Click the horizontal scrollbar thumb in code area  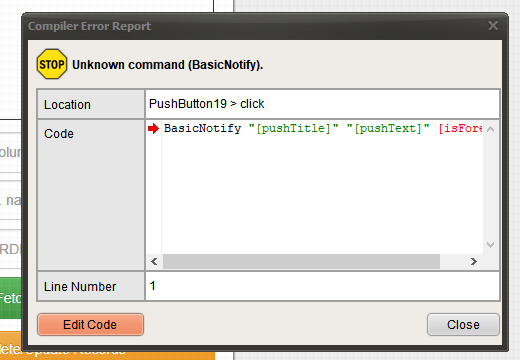(x=301, y=261)
